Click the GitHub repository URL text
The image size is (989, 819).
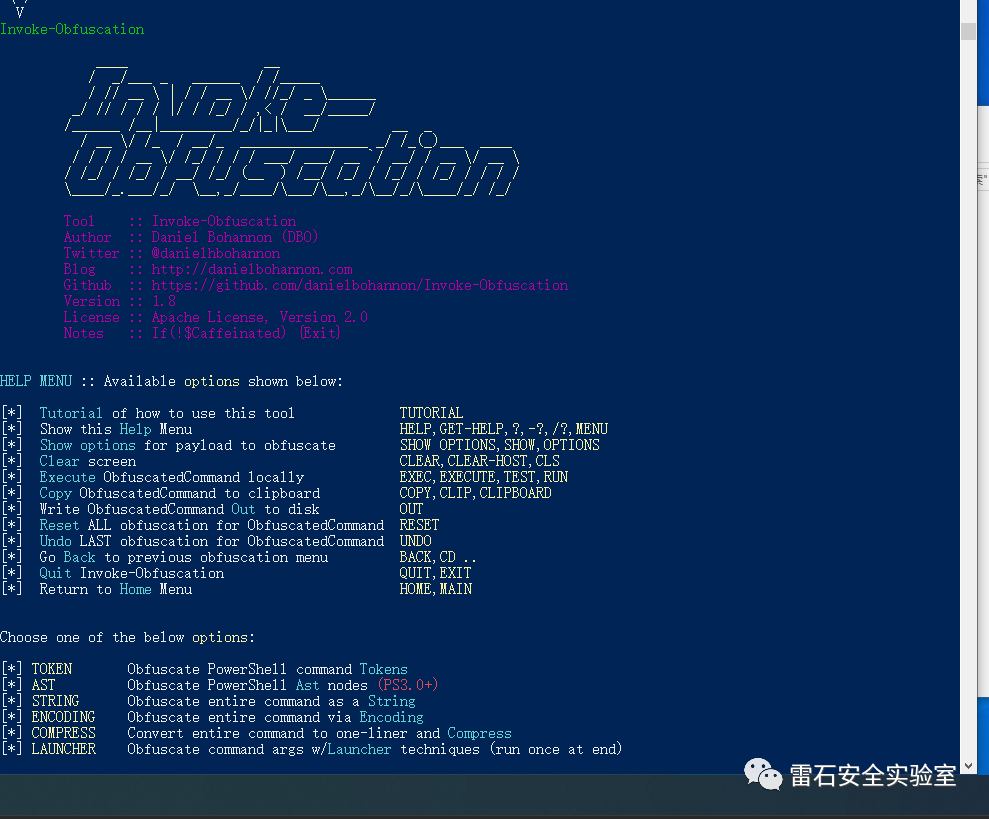[360, 285]
